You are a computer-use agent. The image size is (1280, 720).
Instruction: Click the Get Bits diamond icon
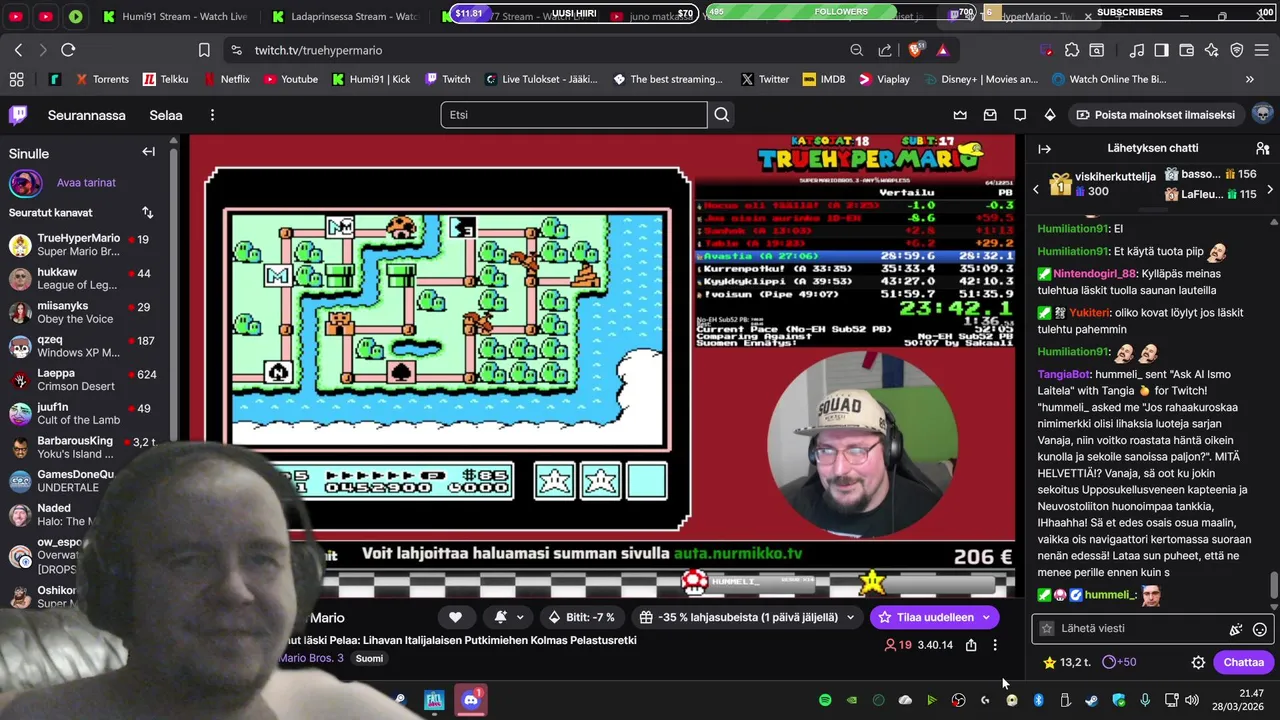coord(1050,115)
